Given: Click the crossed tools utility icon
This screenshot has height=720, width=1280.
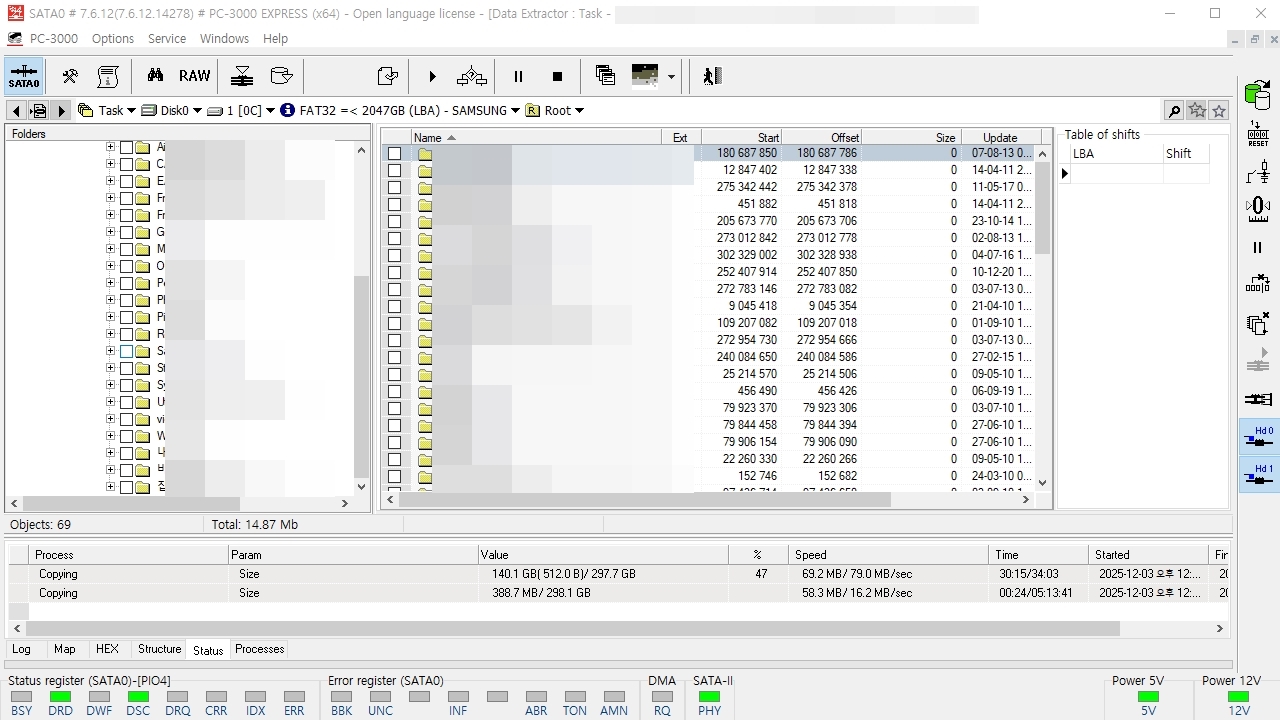Looking at the screenshot, I should [70, 76].
